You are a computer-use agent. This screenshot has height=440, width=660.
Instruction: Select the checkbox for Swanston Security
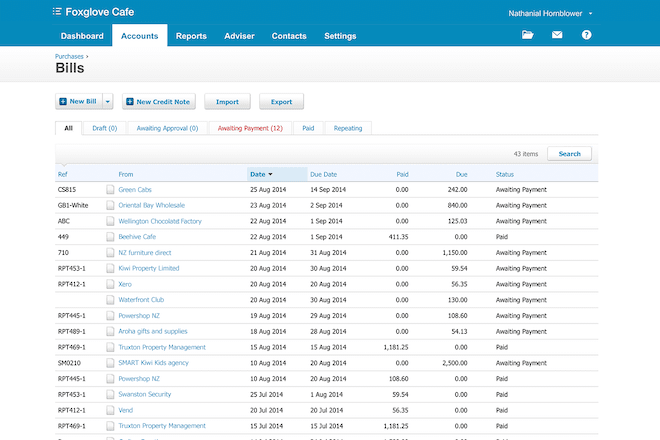[x=110, y=395]
